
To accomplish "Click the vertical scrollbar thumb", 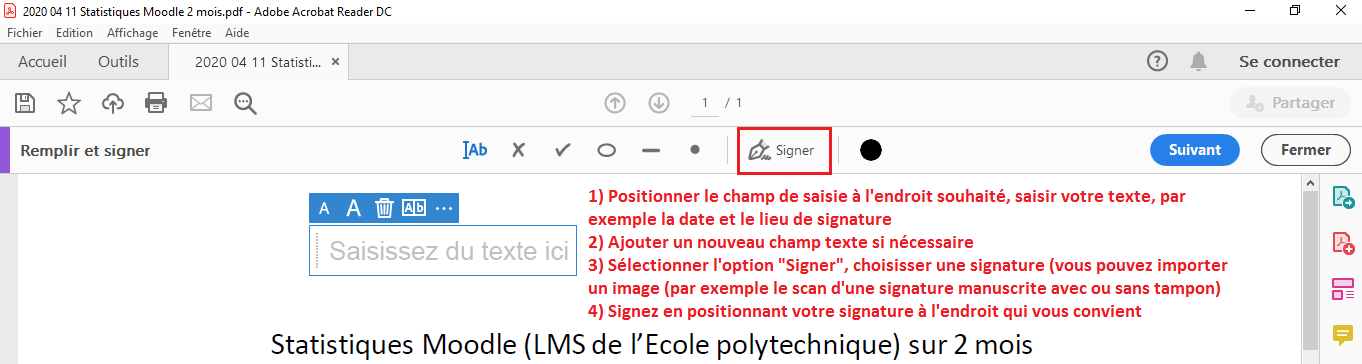I will pos(1311,277).
